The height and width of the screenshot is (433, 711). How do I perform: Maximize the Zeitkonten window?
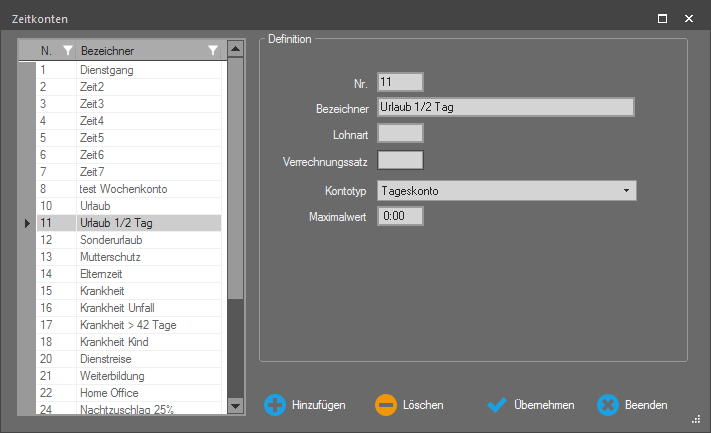pyautogui.click(x=662, y=18)
